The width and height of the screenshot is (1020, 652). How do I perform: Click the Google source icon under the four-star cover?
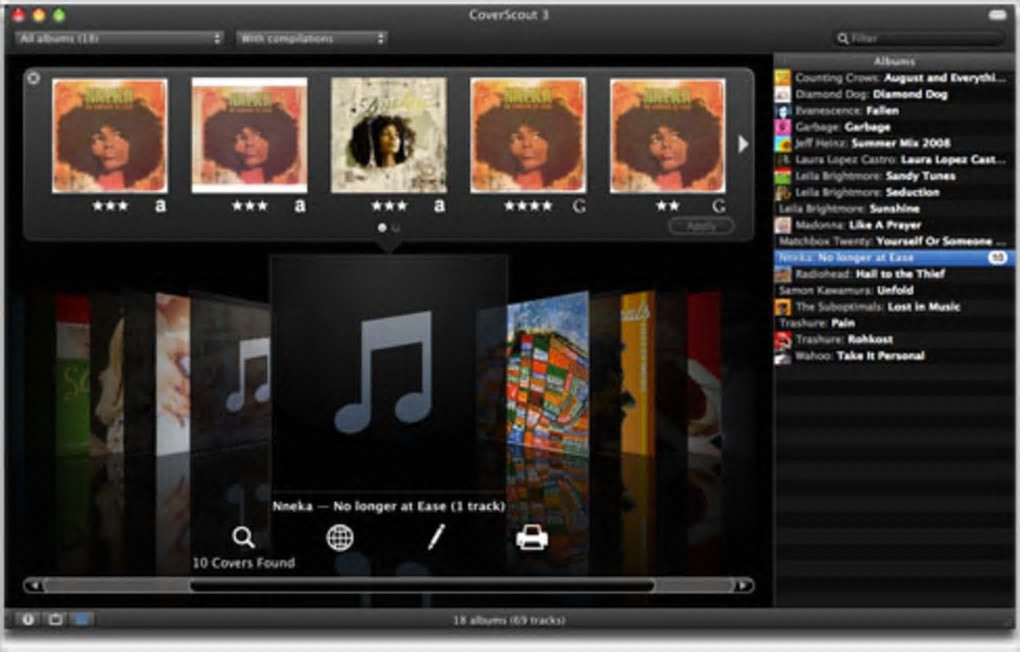pos(579,206)
